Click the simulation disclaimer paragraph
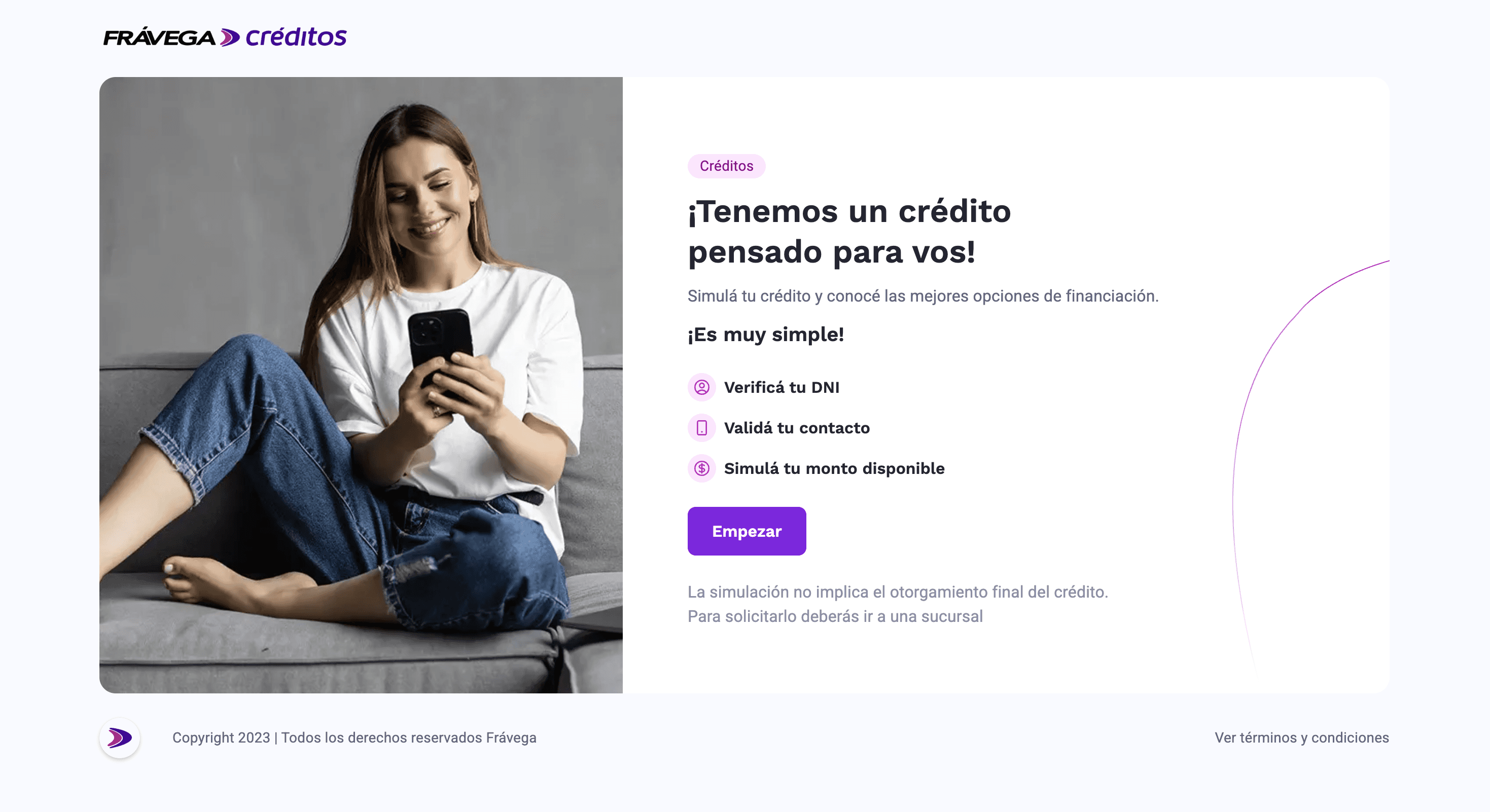Screen dimensions: 1490x812 click(x=898, y=604)
